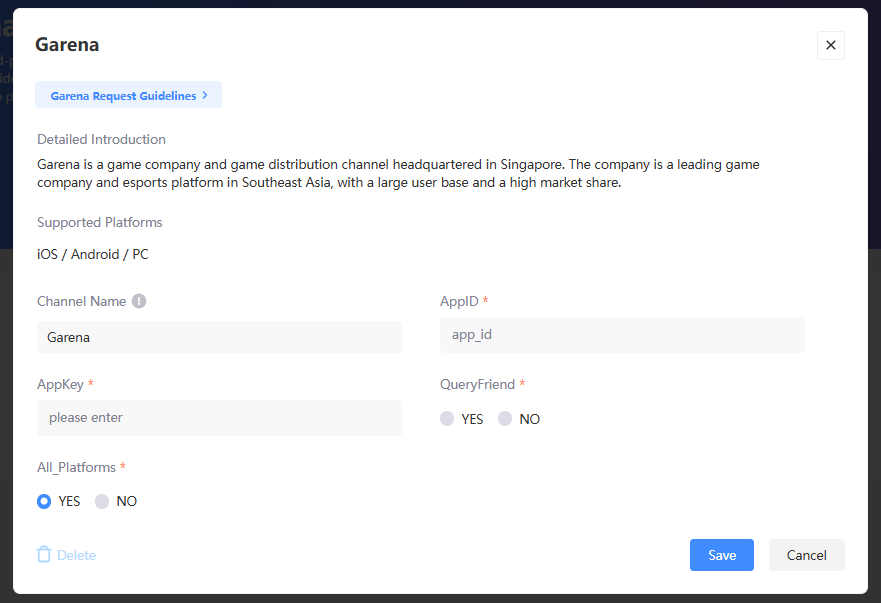Image resolution: width=881 pixels, height=603 pixels.
Task: Click into the AppID input field
Action: [622, 335]
